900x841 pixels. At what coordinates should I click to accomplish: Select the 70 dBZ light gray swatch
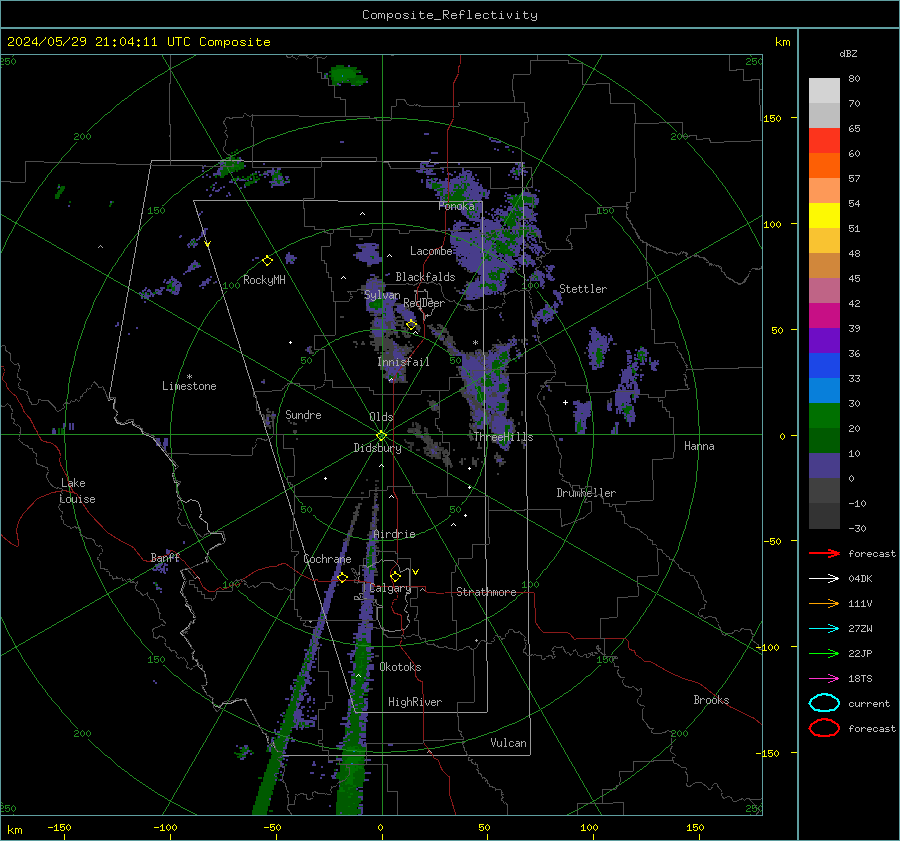coord(824,91)
